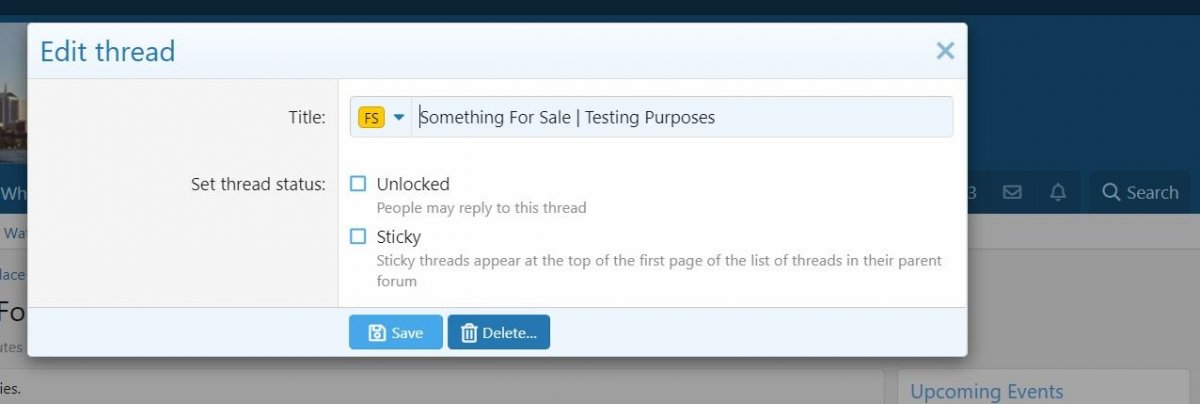Open the envelope messages icon
1200x404 pixels.
(x=1012, y=192)
